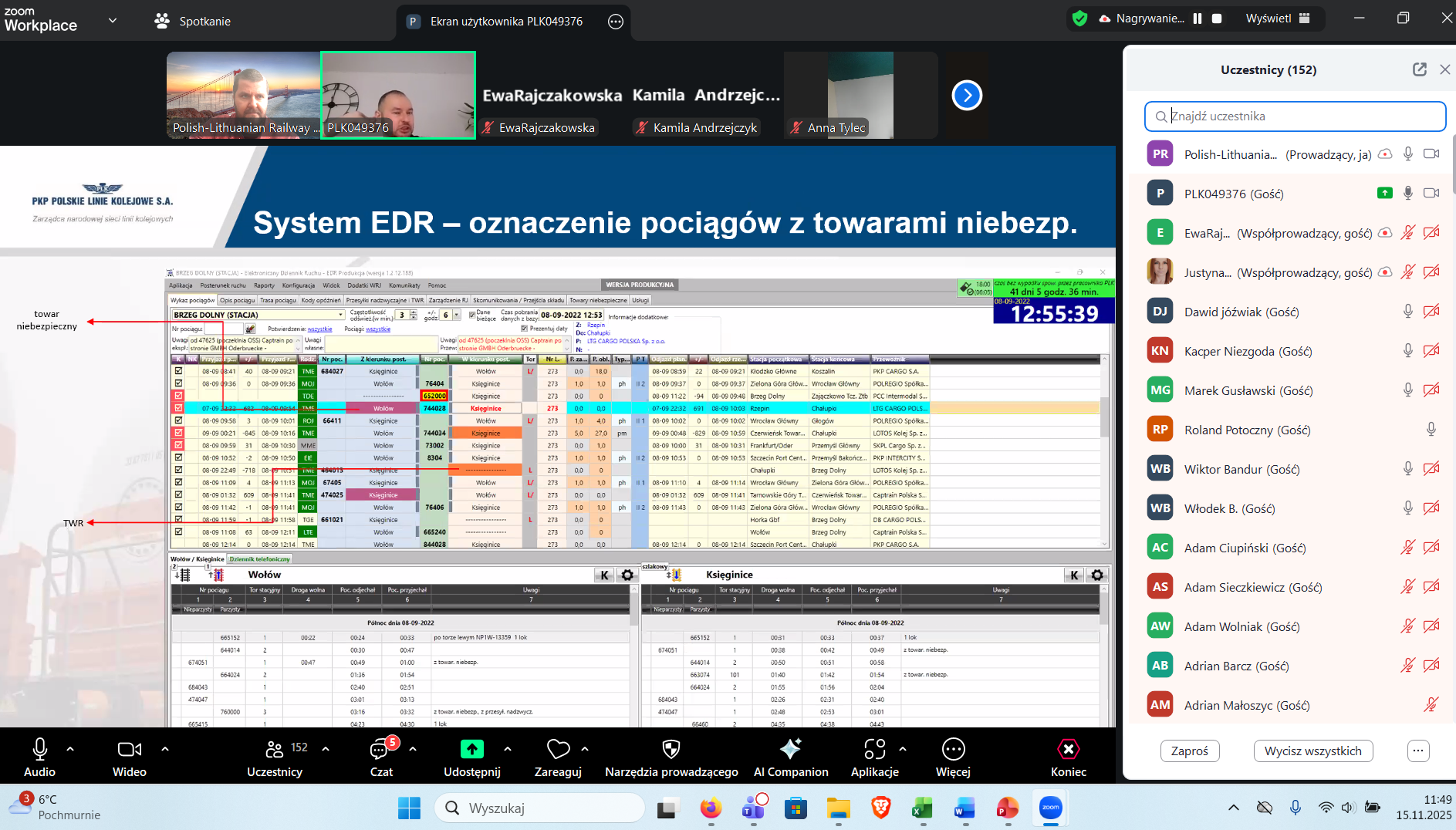Expand the Wideo options chevron

(x=164, y=749)
